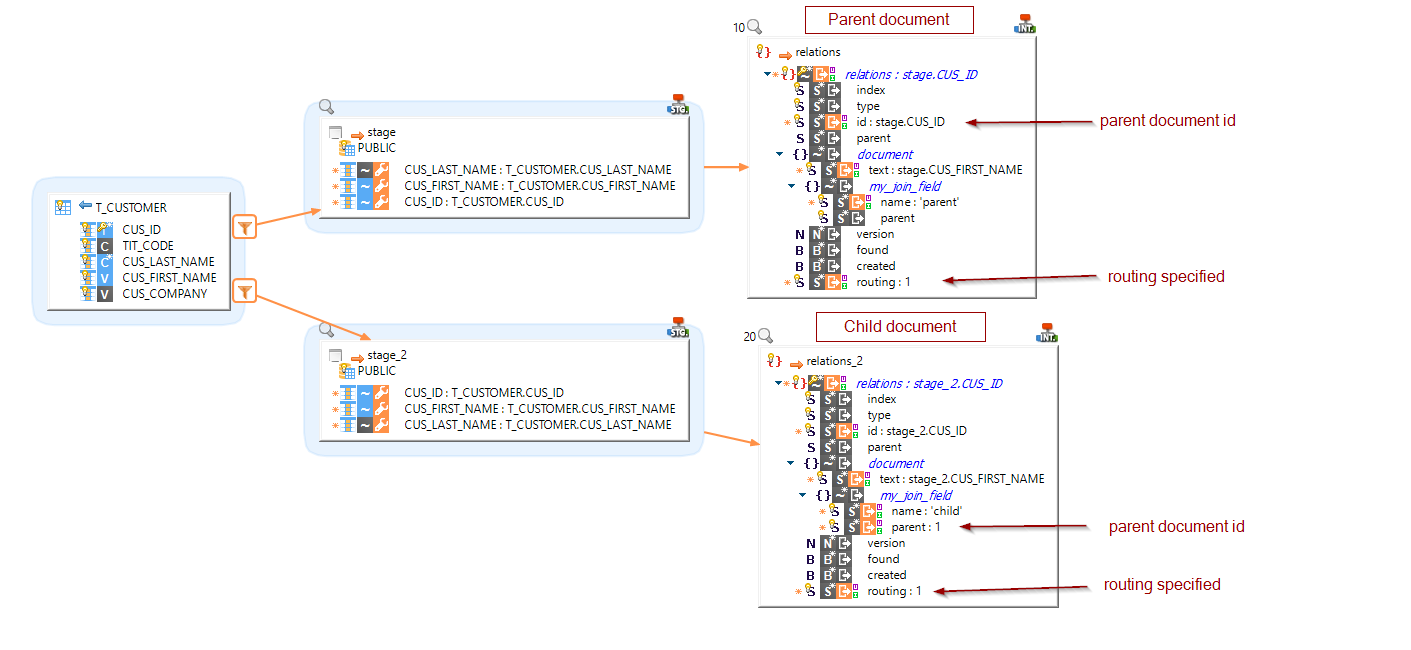Collapse the my_join_field node in Child document
The width and height of the screenshot is (1411, 650).
click(802, 494)
